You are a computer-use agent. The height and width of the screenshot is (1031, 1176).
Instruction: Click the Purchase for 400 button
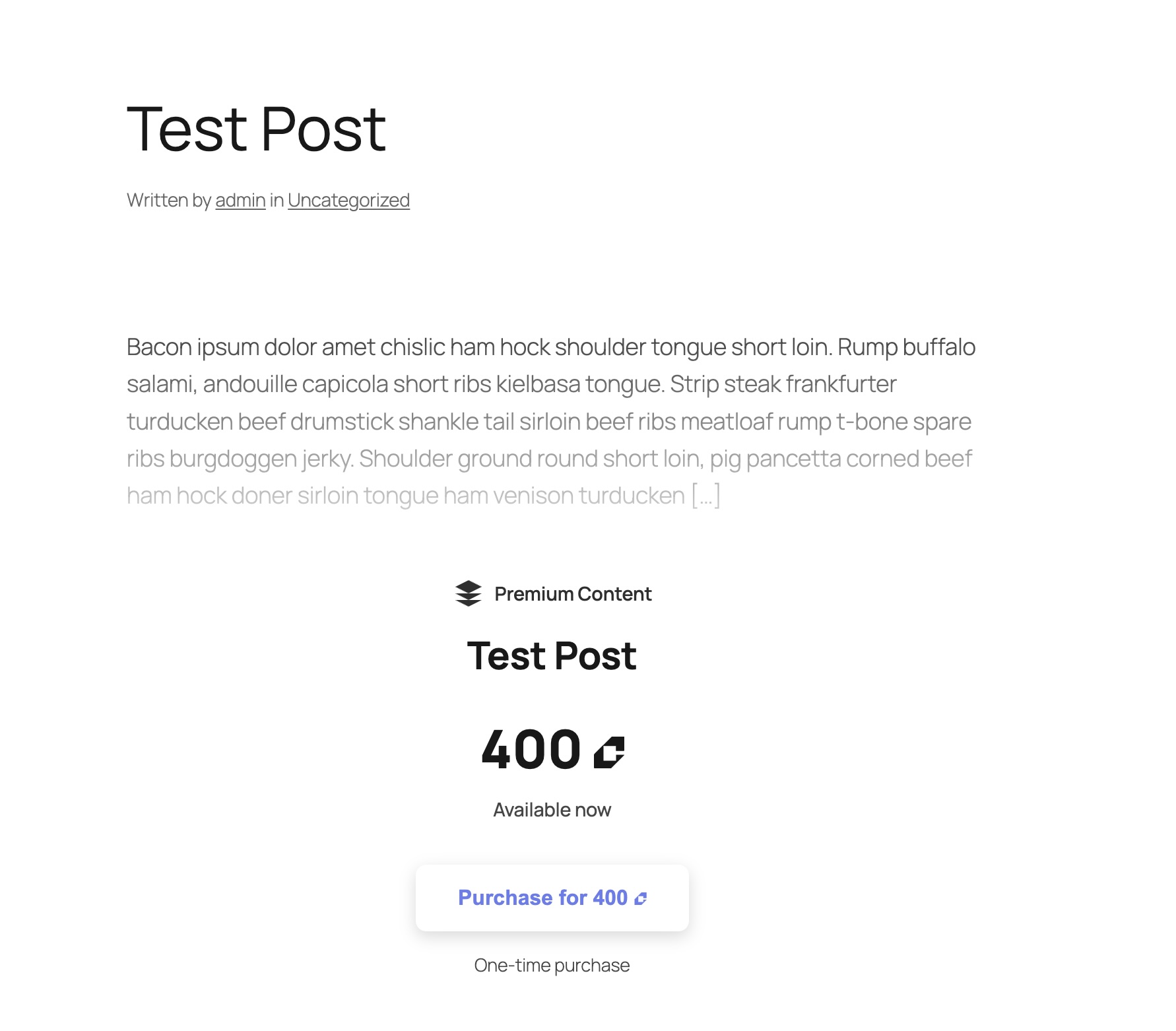click(552, 898)
